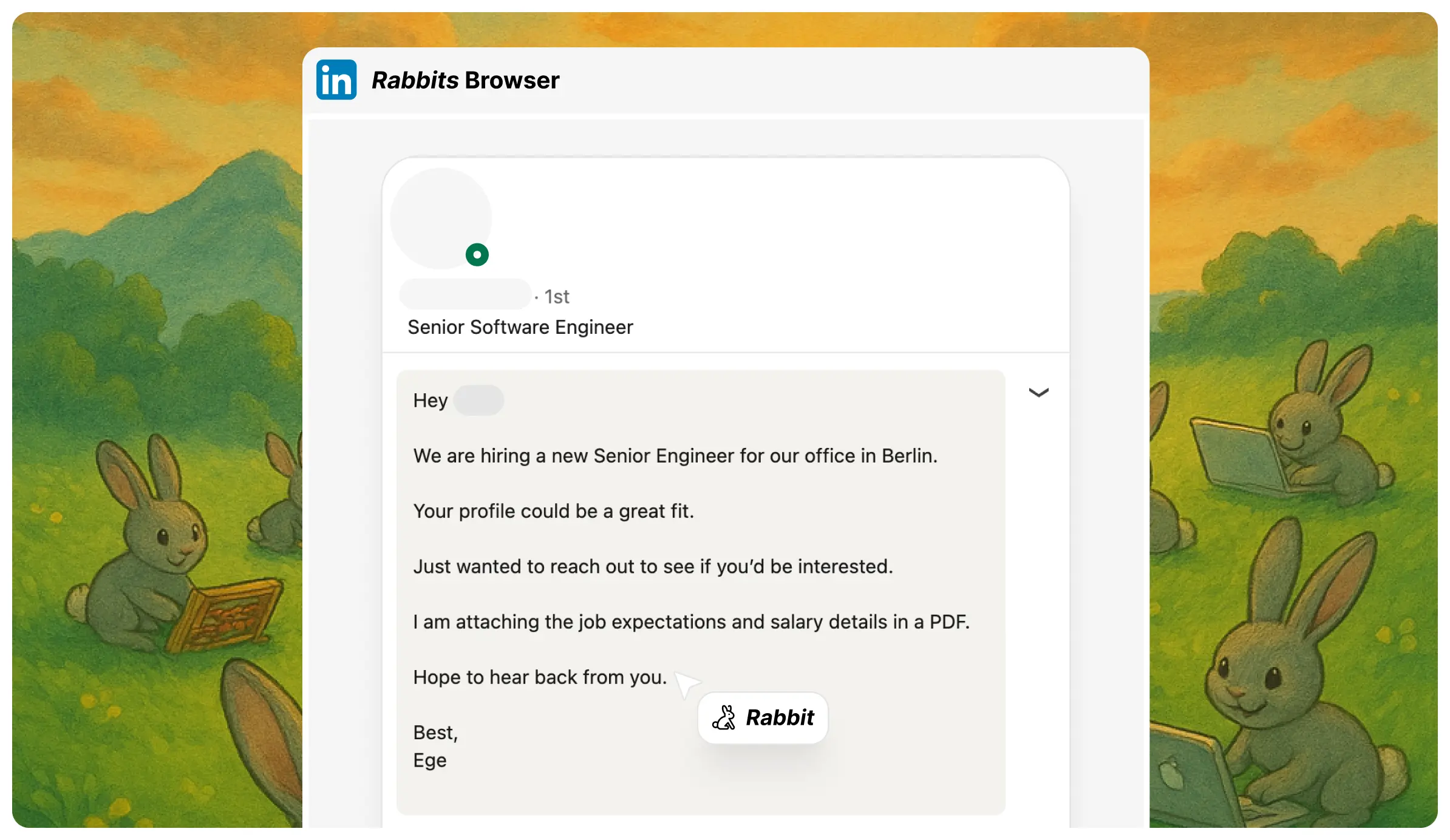1450x840 pixels.
Task: Click the Rabbits Browser title
Action: pyautogui.click(x=465, y=80)
